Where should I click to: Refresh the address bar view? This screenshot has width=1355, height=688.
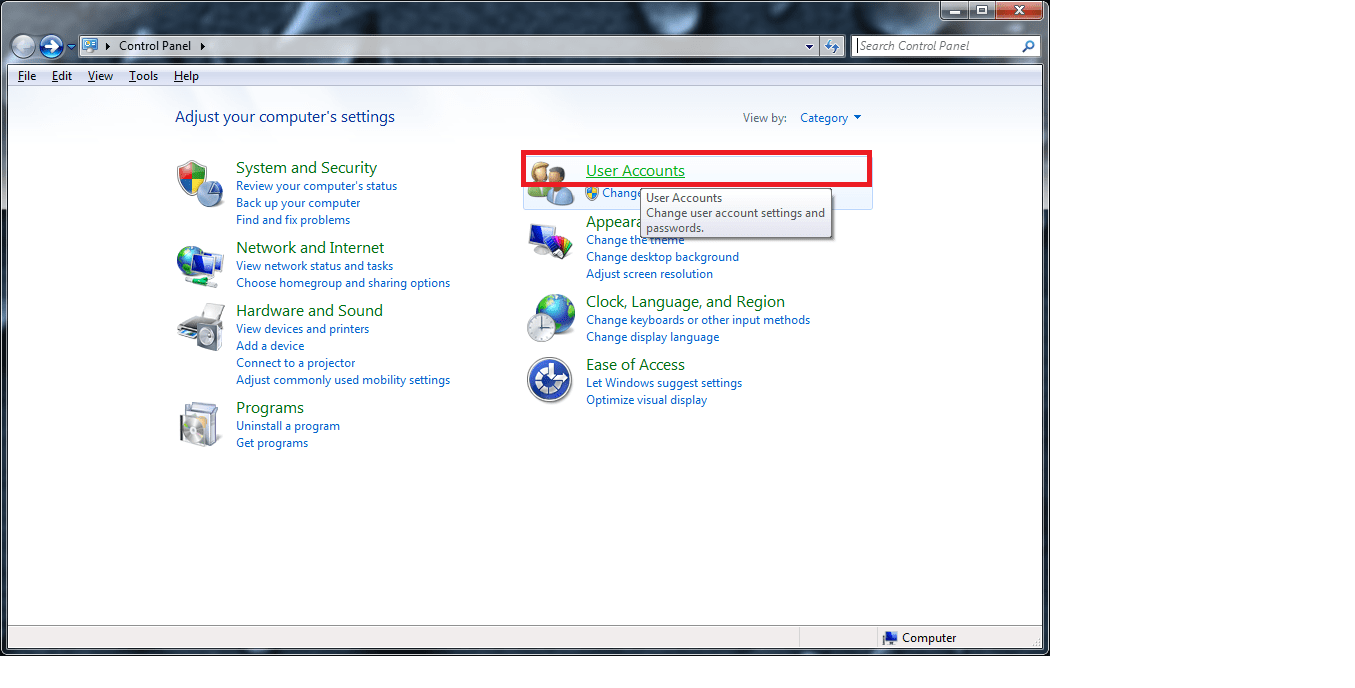tap(832, 46)
